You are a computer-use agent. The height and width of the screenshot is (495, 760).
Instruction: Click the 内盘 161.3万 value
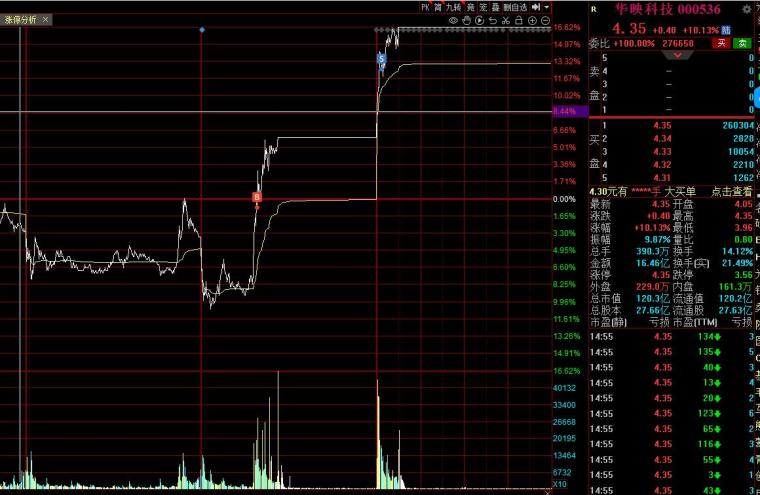tap(736, 287)
